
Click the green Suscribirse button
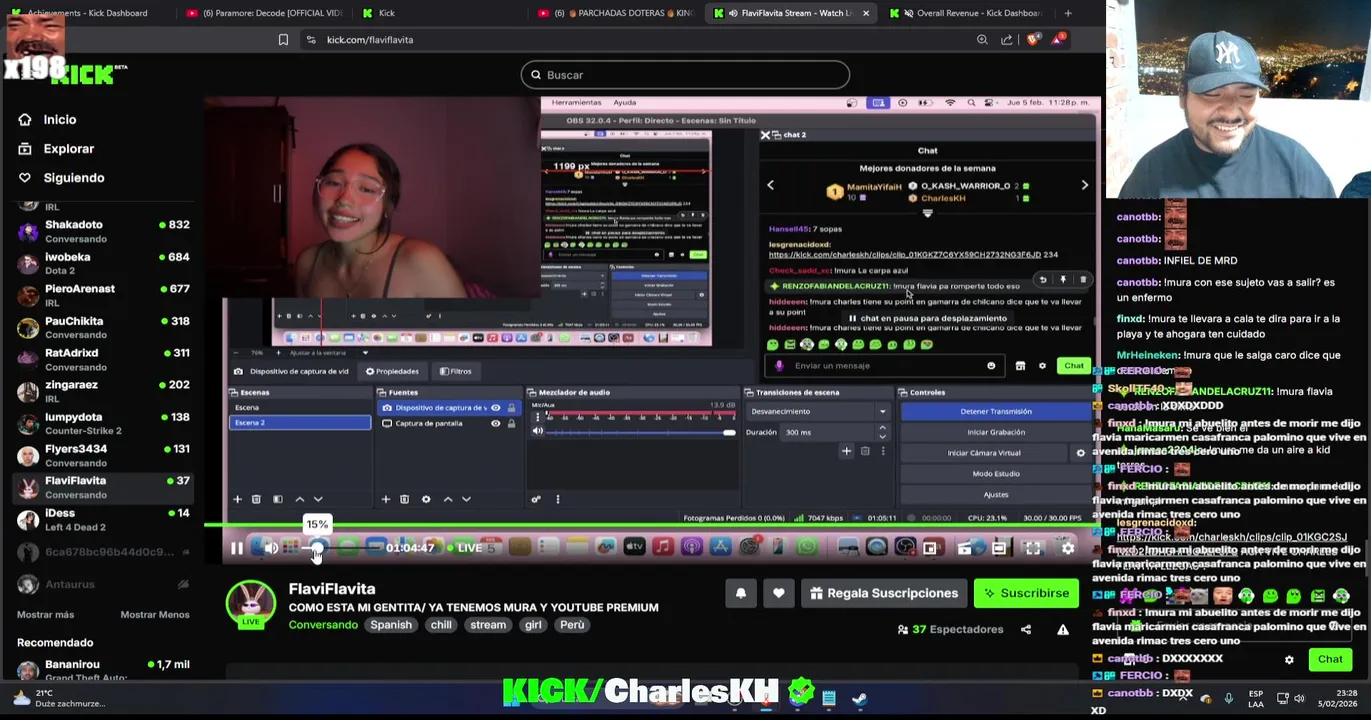[1026, 594]
